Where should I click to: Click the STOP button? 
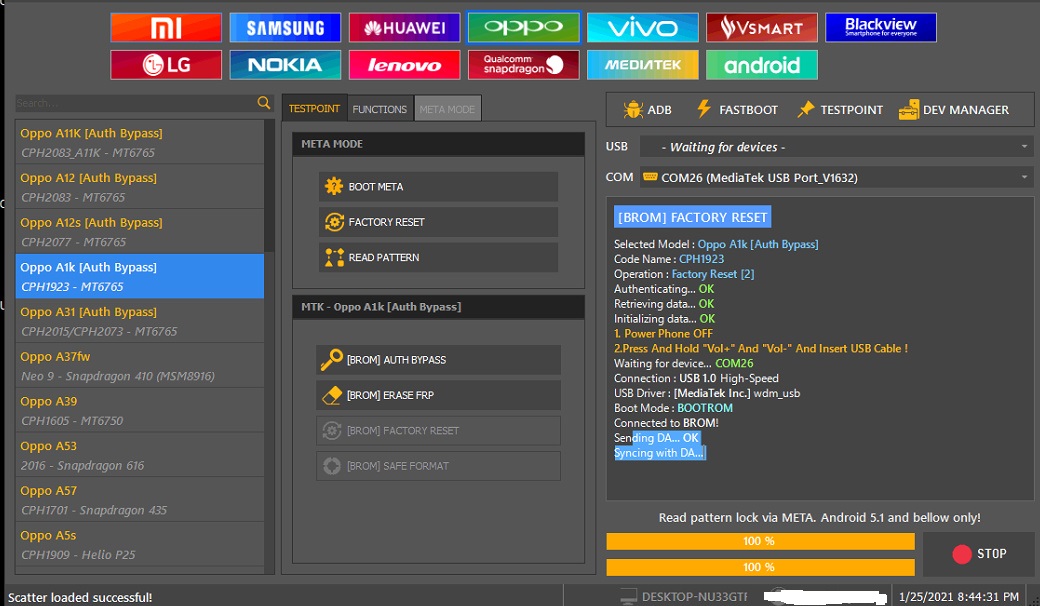[x=978, y=554]
